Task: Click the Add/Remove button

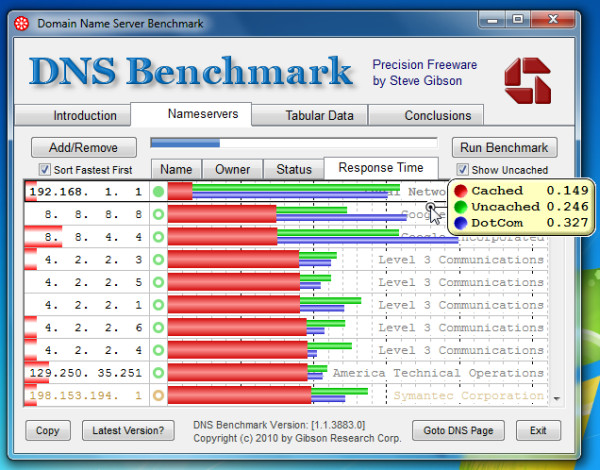Action: (83, 148)
